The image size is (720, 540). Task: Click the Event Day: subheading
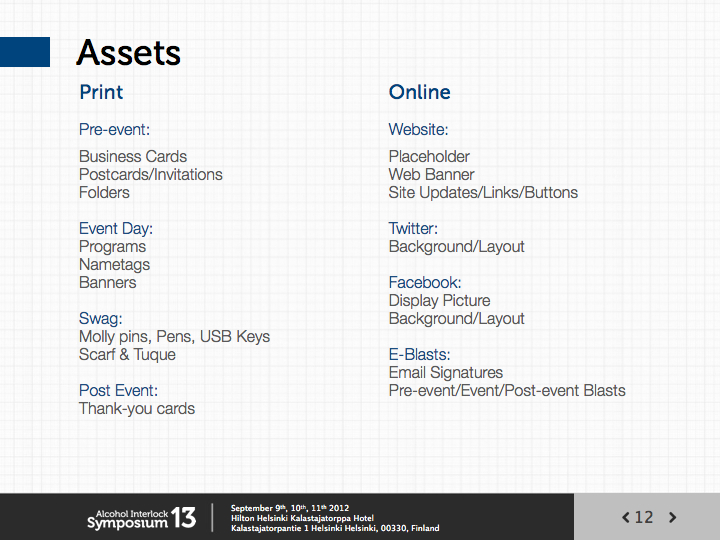(x=116, y=228)
